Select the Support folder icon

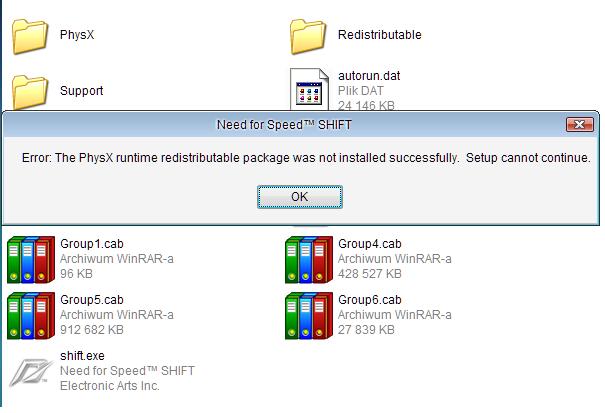[x=31, y=90]
